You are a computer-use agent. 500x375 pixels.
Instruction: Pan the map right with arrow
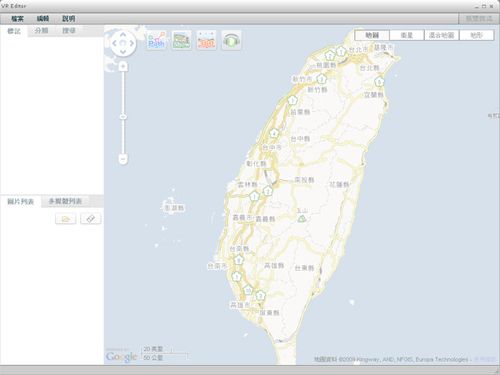tap(132, 43)
